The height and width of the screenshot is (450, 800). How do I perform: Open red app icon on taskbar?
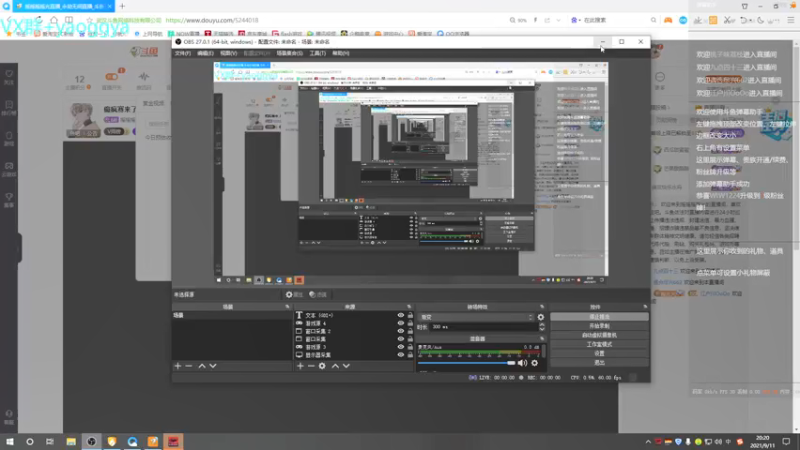point(173,441)
